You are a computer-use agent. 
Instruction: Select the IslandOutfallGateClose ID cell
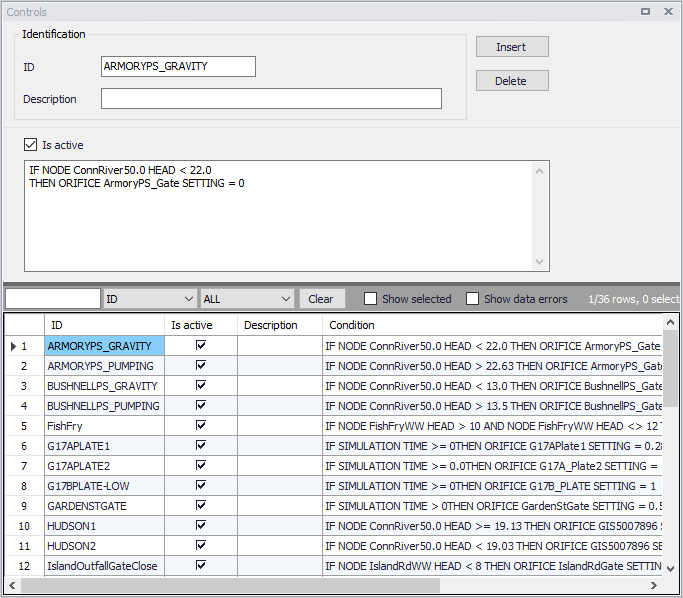coord(104,566)
